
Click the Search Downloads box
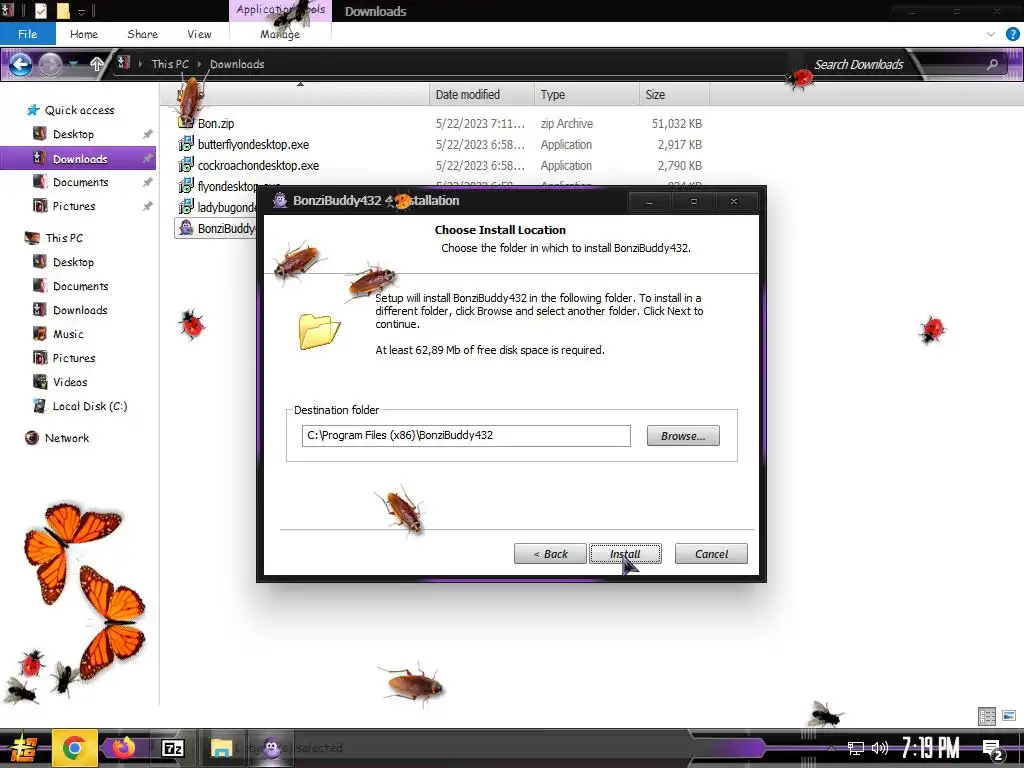coord(858,64)
